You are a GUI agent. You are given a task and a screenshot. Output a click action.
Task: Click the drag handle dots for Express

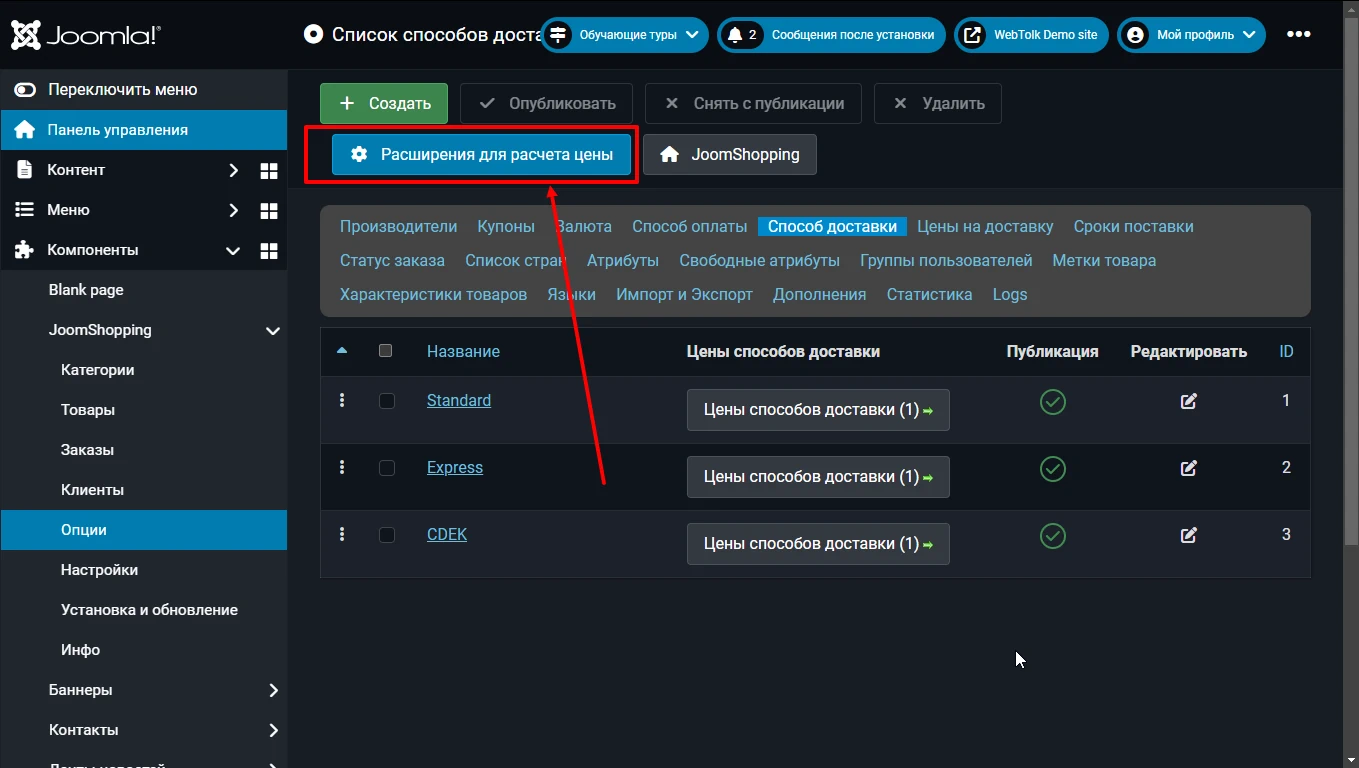coord(342,467)
